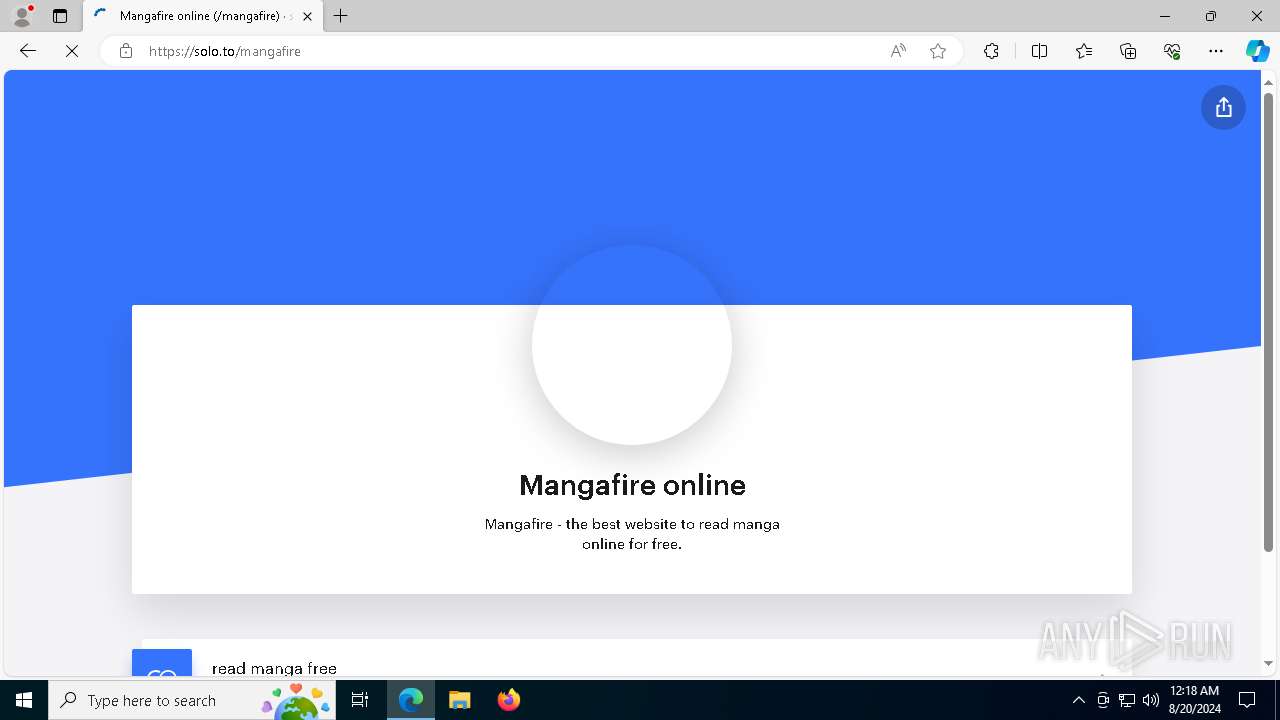Go back to the previous page
This screenshot has width=1280, height=720.
pos(28,51)
